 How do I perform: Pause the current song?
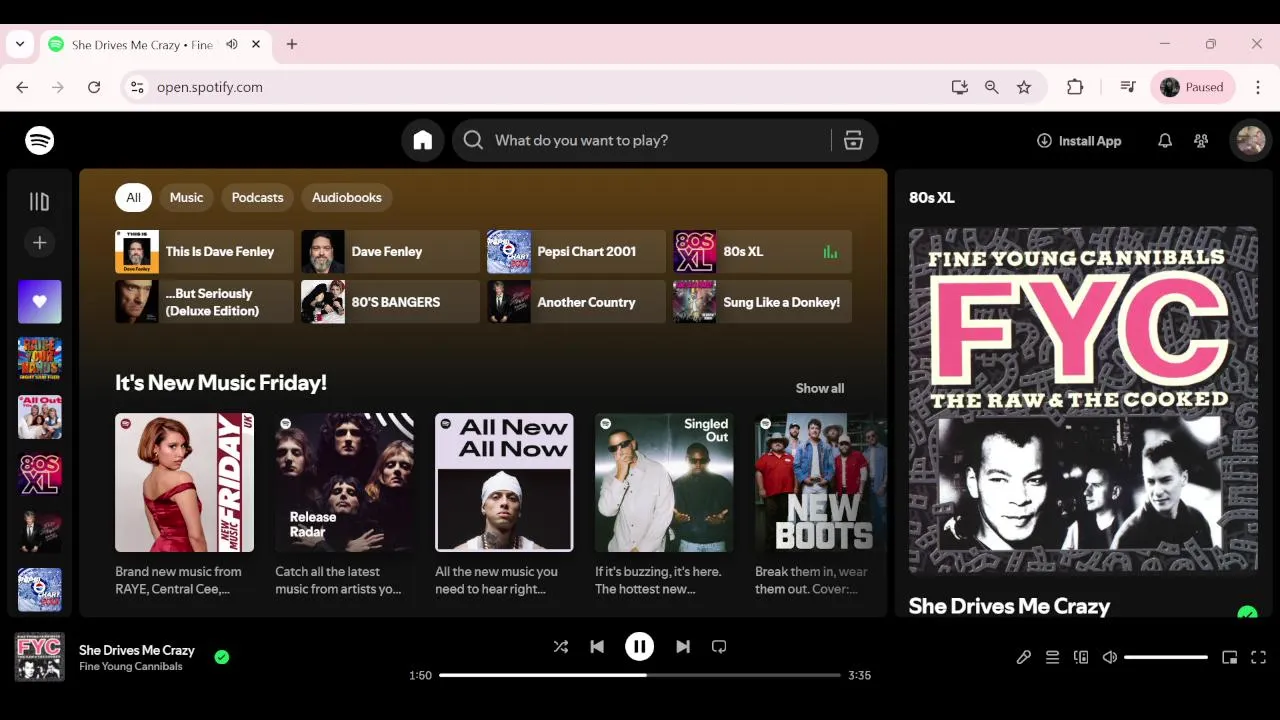coord(640,647)
